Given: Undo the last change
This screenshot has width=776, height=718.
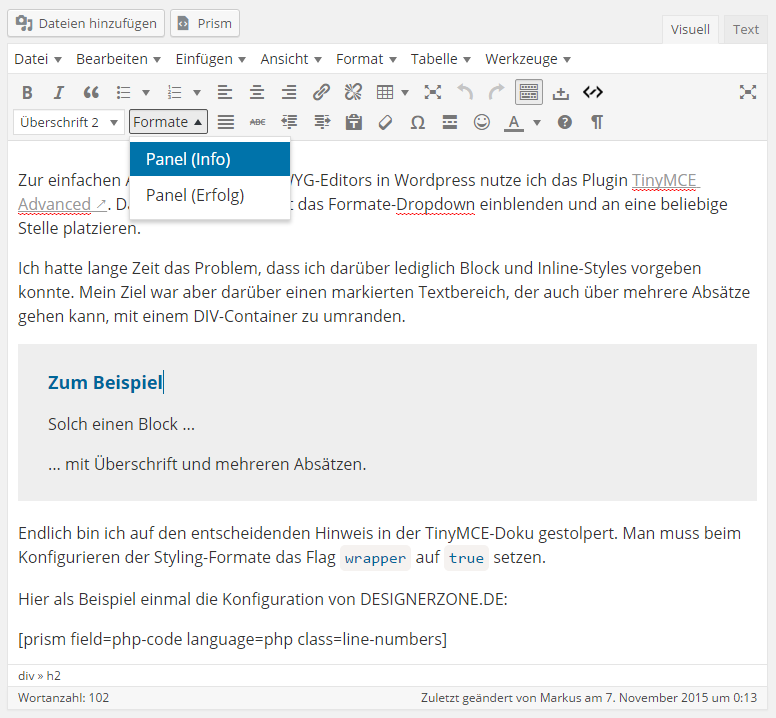Looking at the screenshot, I should 465,93.
